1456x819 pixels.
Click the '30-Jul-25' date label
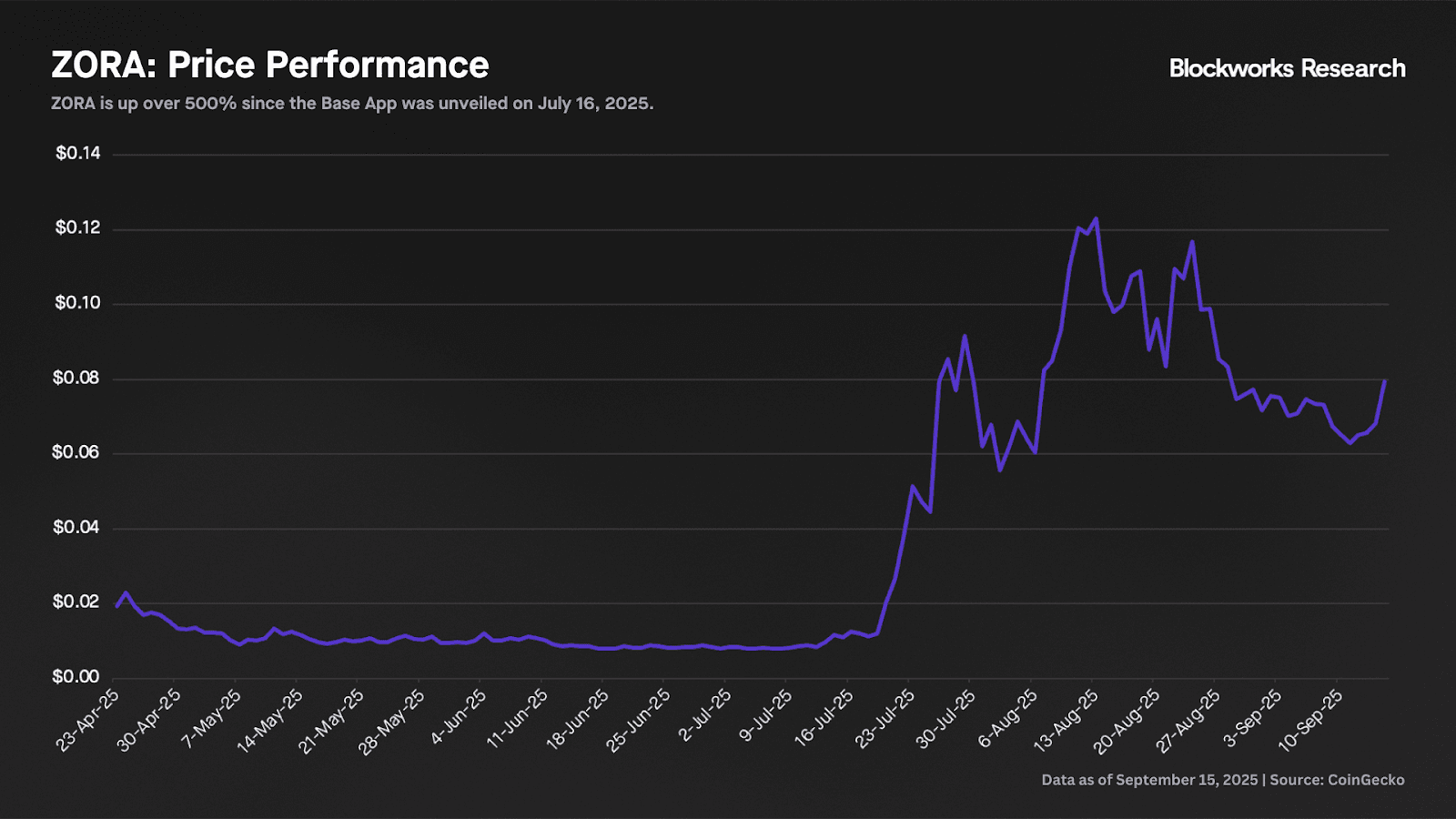pos(945,718)
